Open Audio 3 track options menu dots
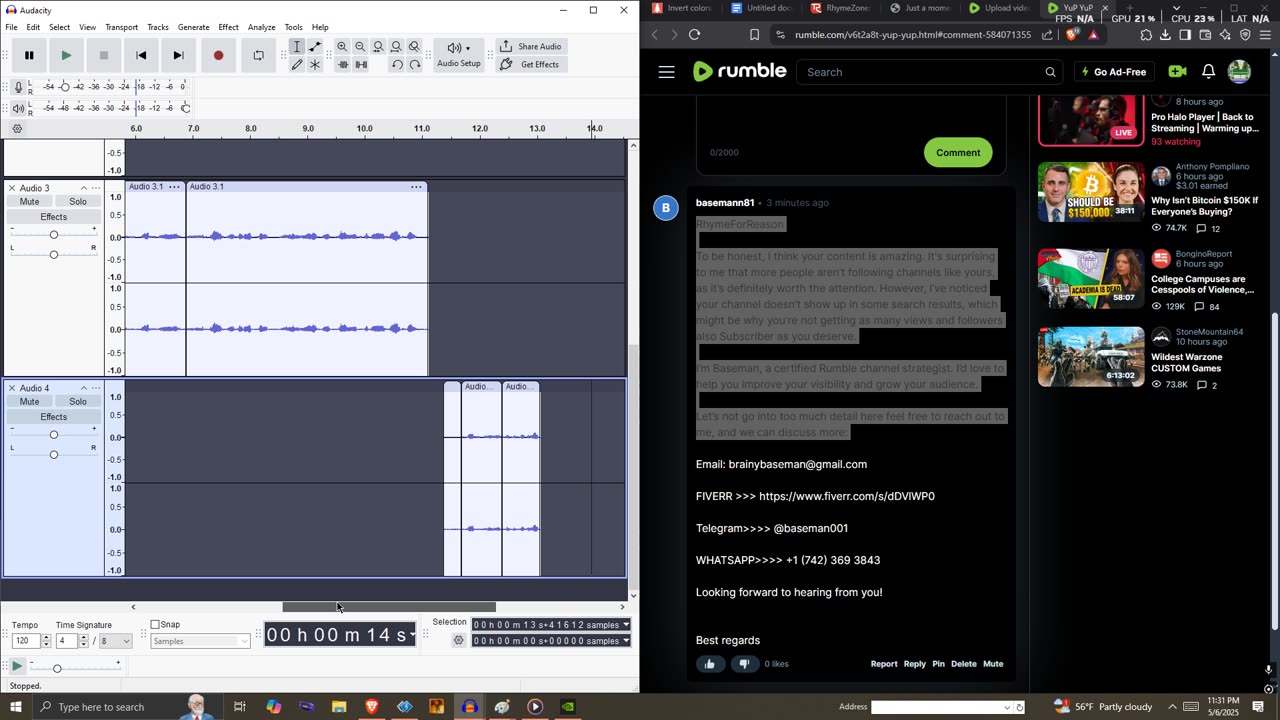 pos(96,188)
